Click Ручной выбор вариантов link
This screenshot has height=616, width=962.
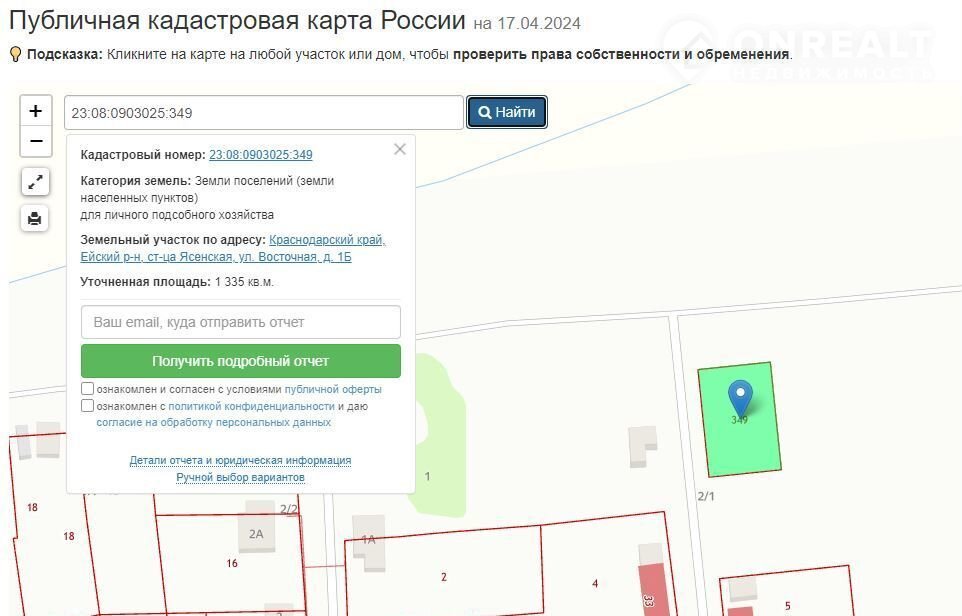pos(240,477)
